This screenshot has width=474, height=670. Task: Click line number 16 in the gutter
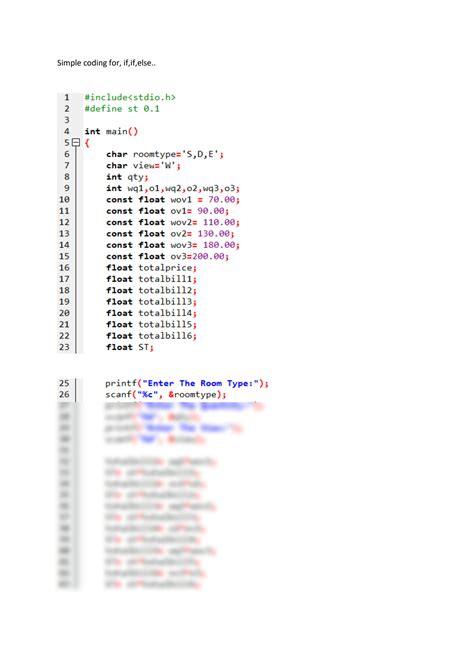[64, 267]
